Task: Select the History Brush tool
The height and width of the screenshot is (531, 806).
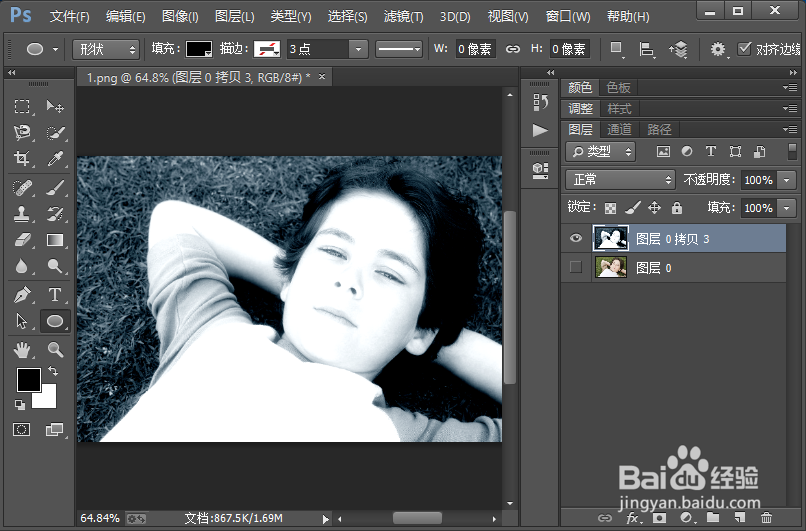Action: (x=55, y=214)
